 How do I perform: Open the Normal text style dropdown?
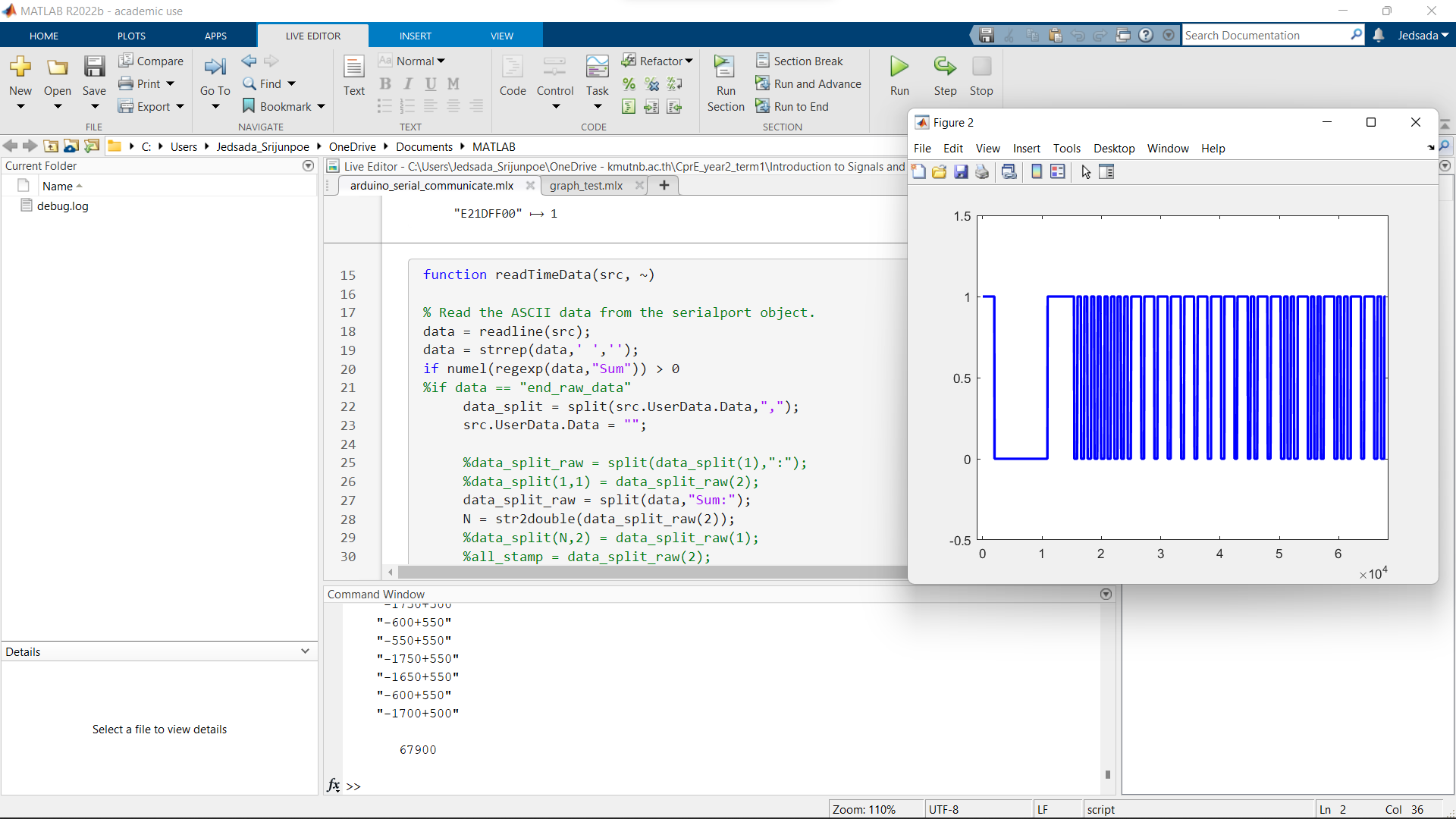413,61
